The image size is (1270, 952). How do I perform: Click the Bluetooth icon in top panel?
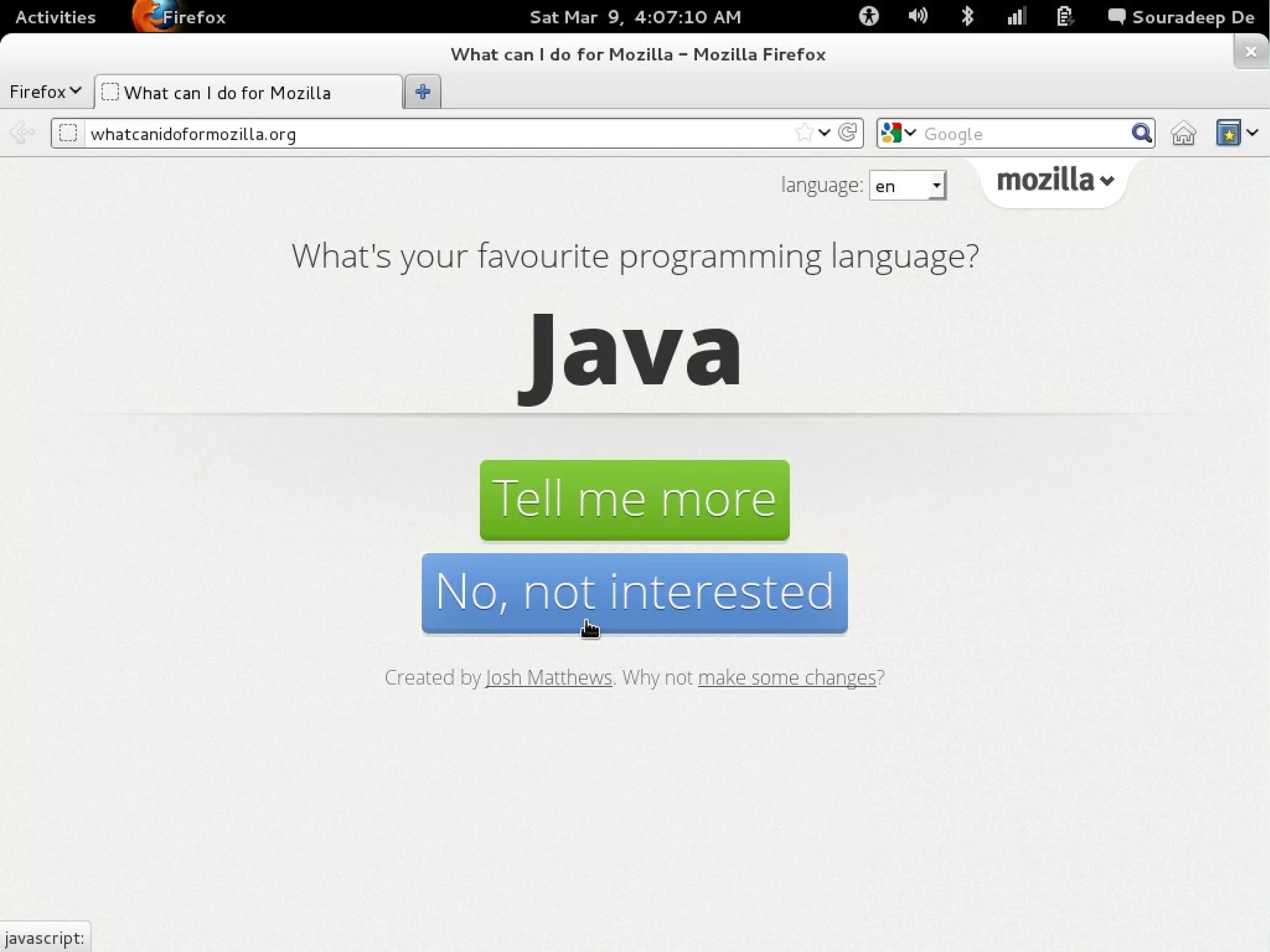967,16
